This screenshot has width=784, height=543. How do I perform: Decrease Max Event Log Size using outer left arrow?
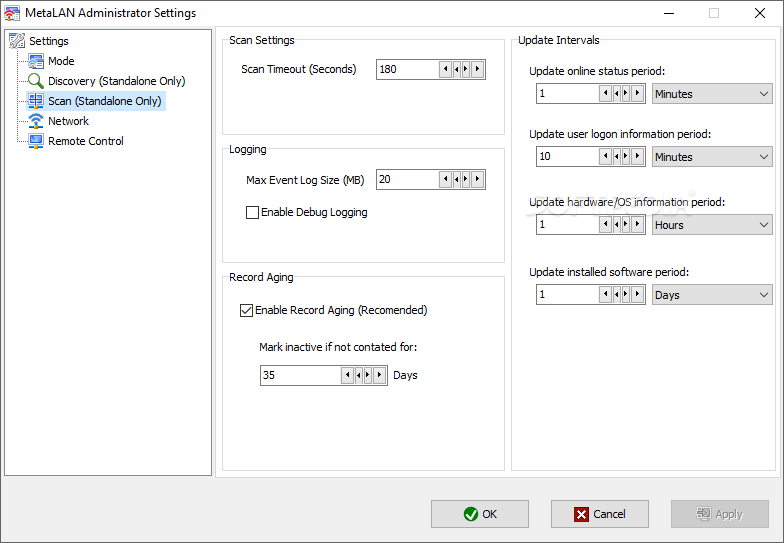(446, 179)
